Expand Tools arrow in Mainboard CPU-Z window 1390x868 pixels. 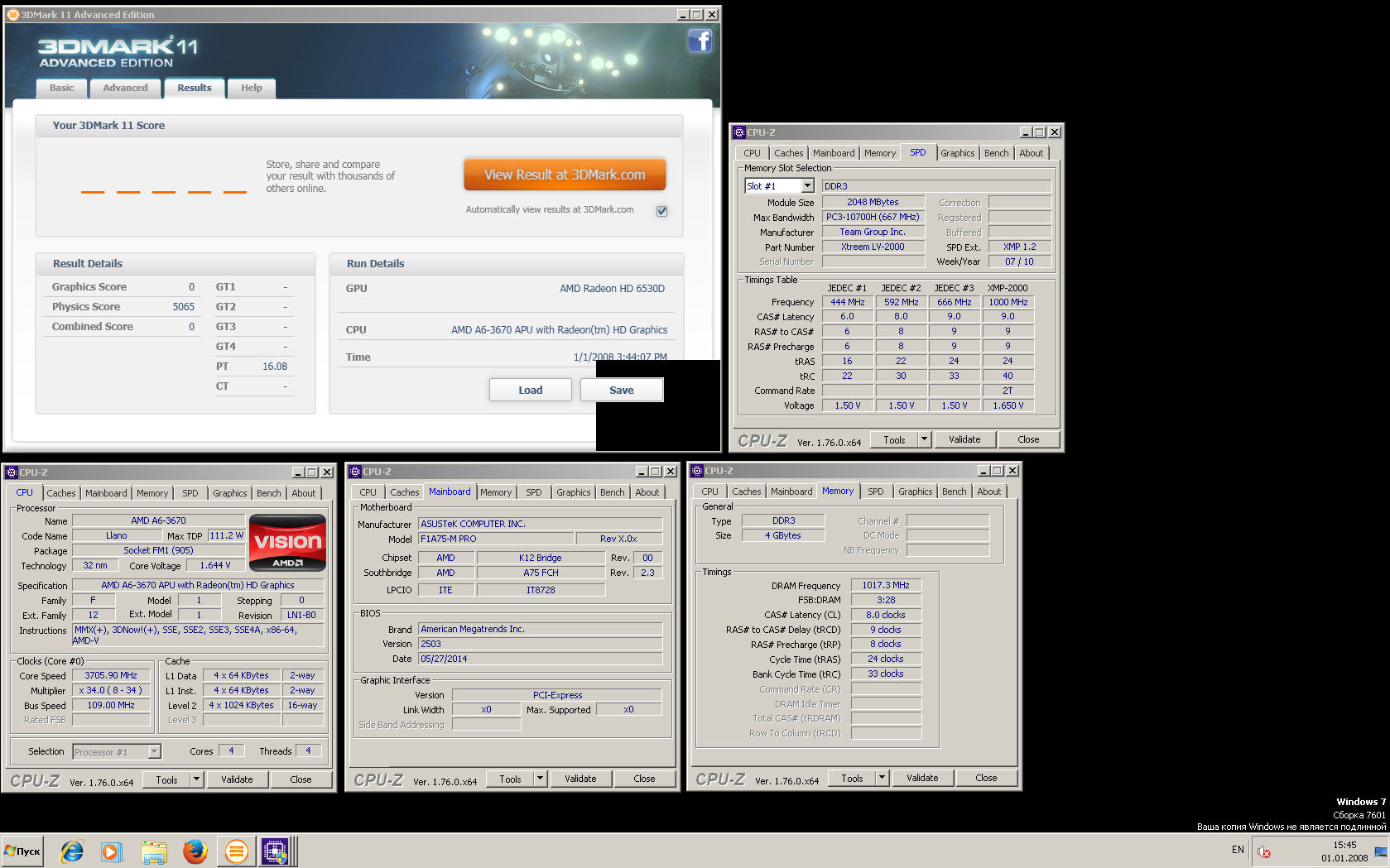[x=540, y=779]
